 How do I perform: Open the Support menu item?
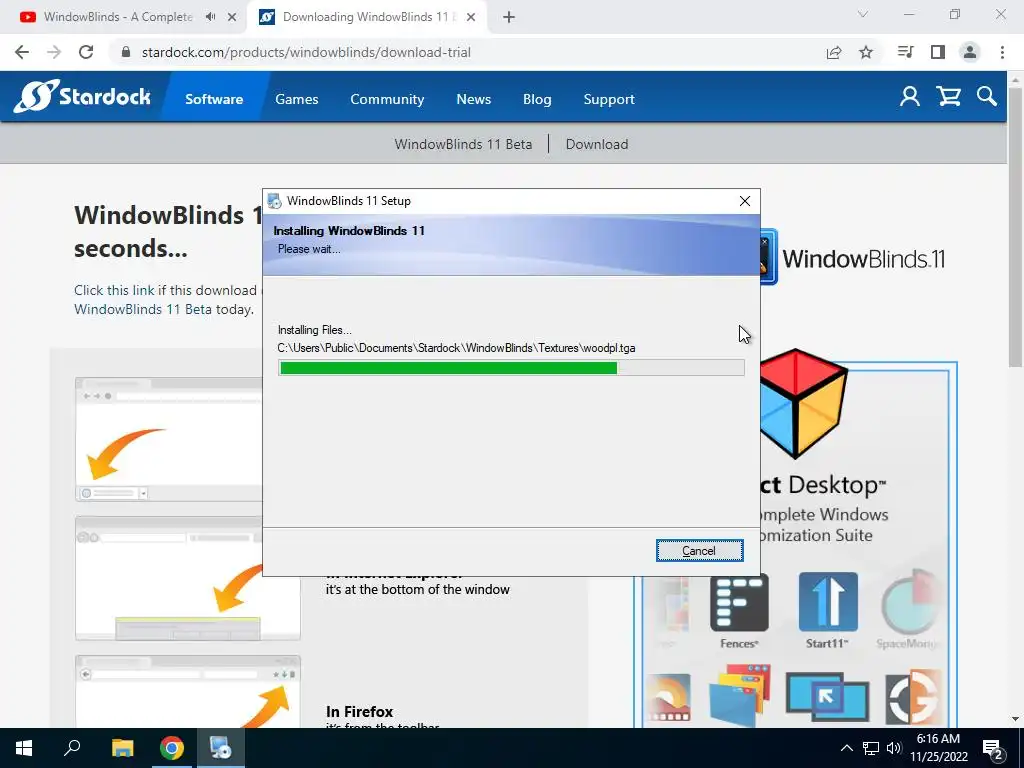tap(609, 99)
